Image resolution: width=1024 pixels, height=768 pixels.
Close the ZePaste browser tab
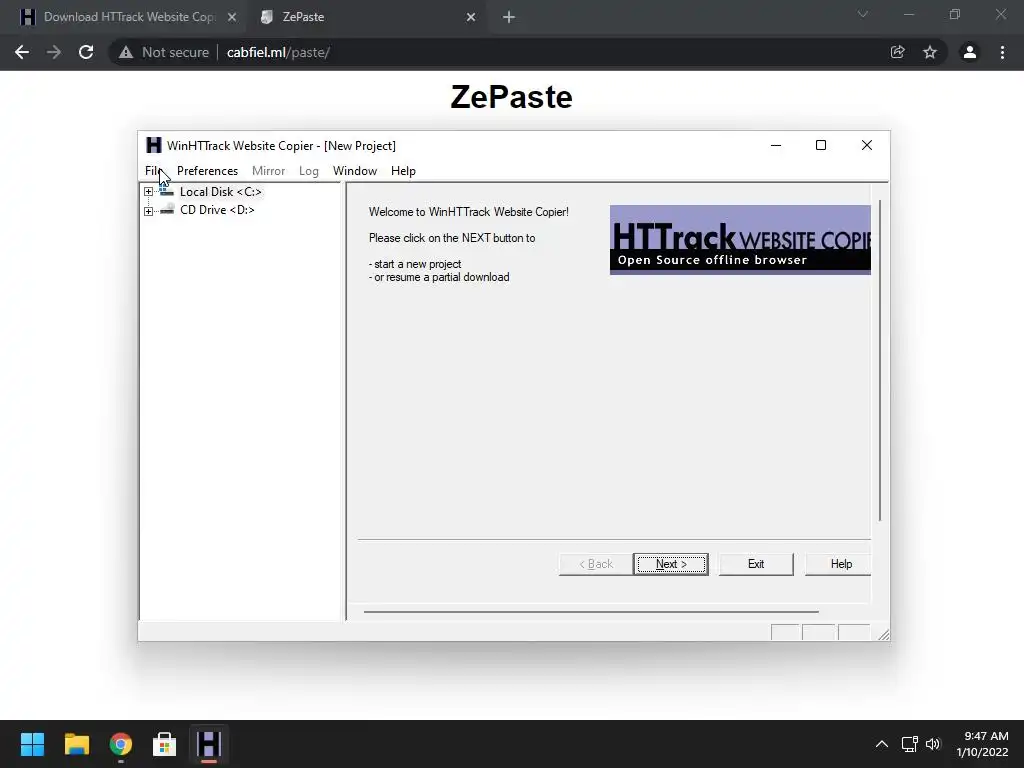point(471,17)
